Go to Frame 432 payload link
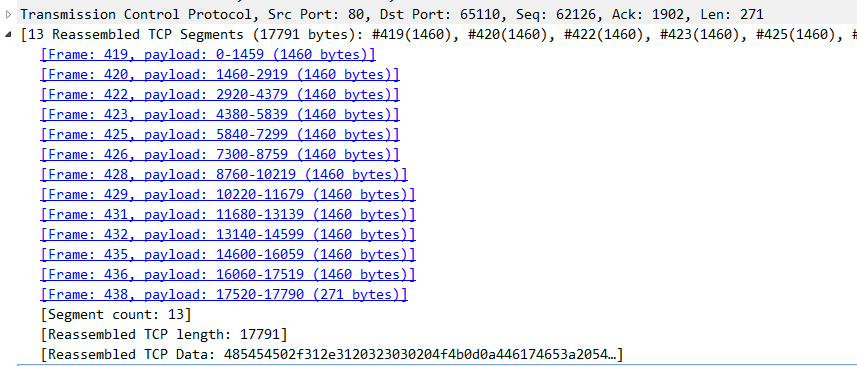 [228, 234]
